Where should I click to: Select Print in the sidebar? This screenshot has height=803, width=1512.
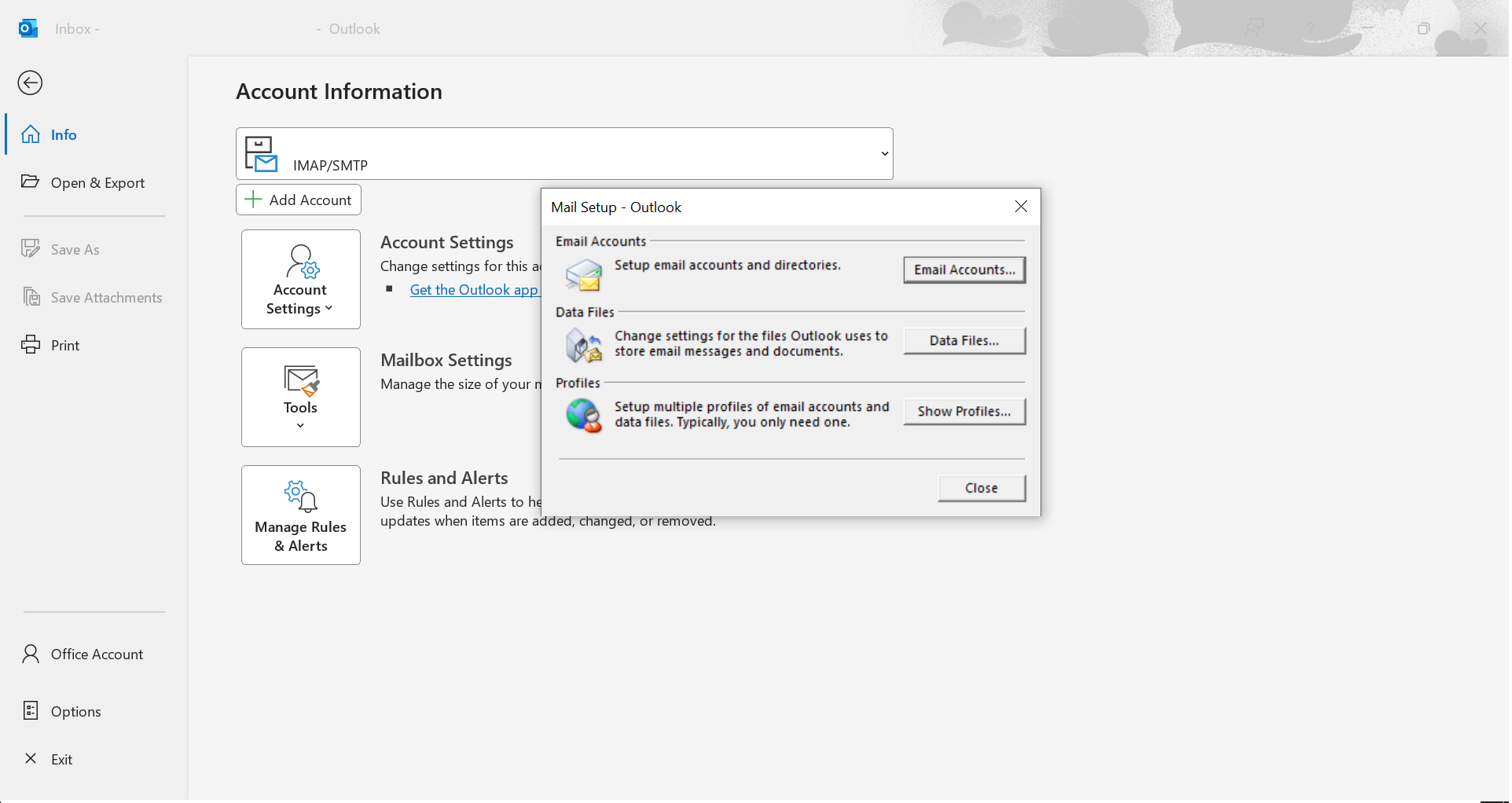tap(94, 345)
